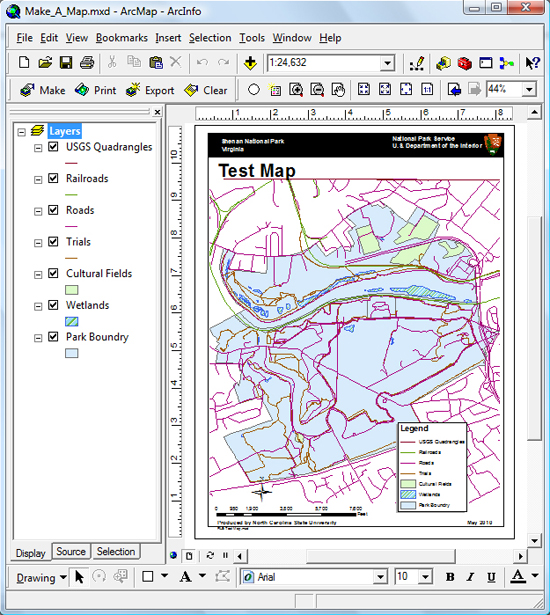Switch to the Source tab
The height and width of the screenshot is (615, 550).
tap(71, 551)
